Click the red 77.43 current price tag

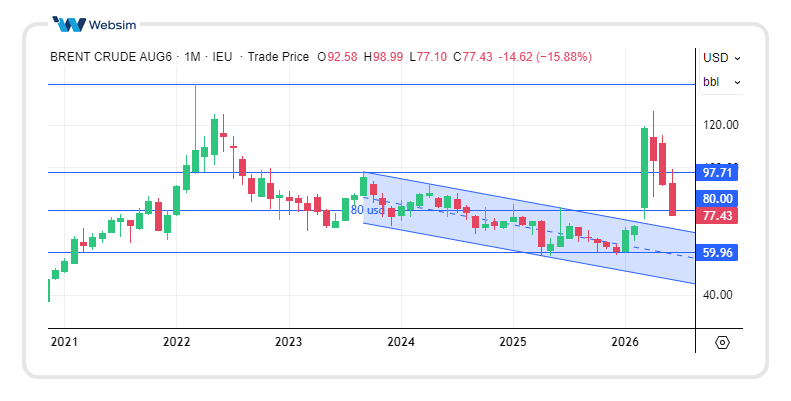(717, 216)
